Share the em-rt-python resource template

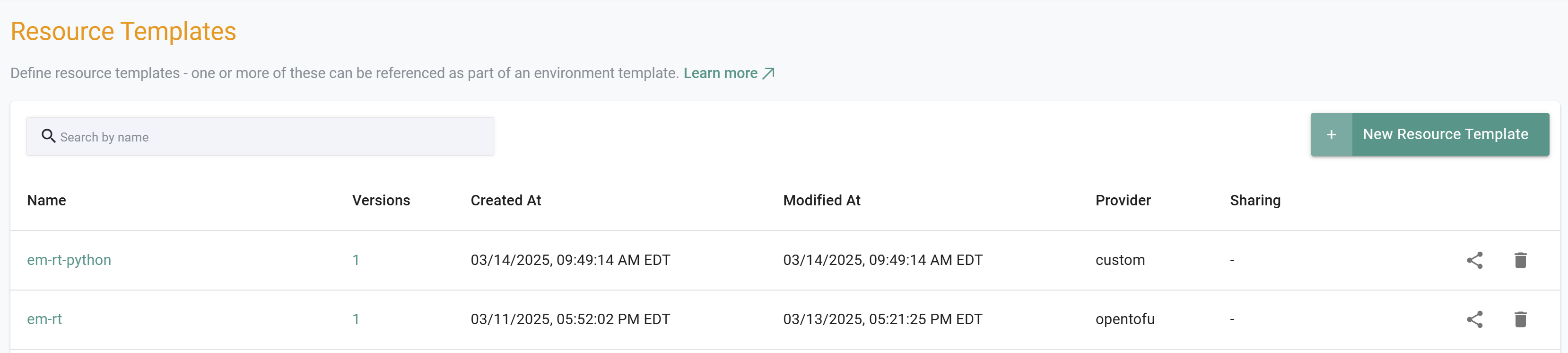tap(1475, 260)
